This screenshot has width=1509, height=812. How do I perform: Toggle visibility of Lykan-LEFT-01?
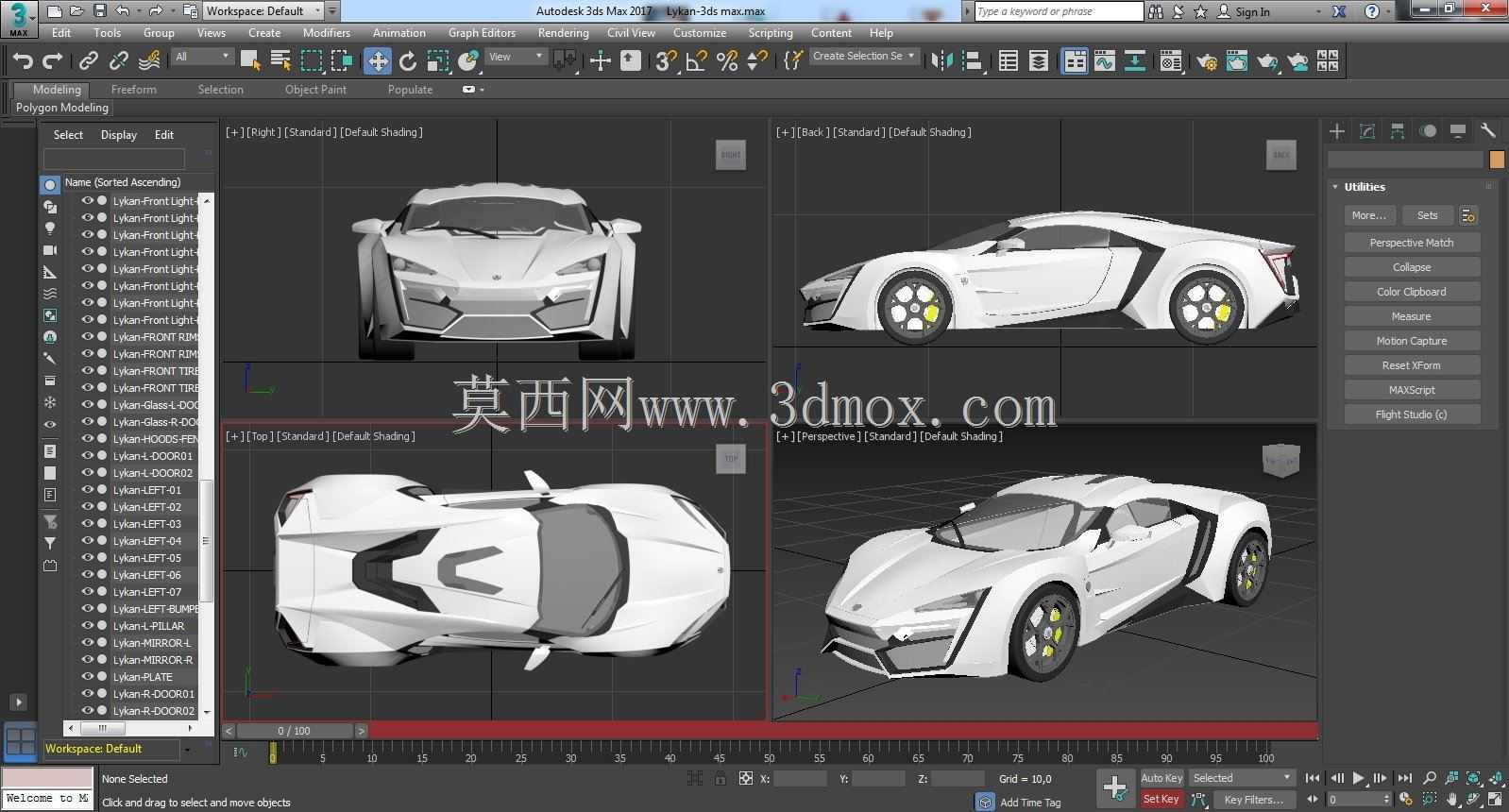tap(87, 490)
